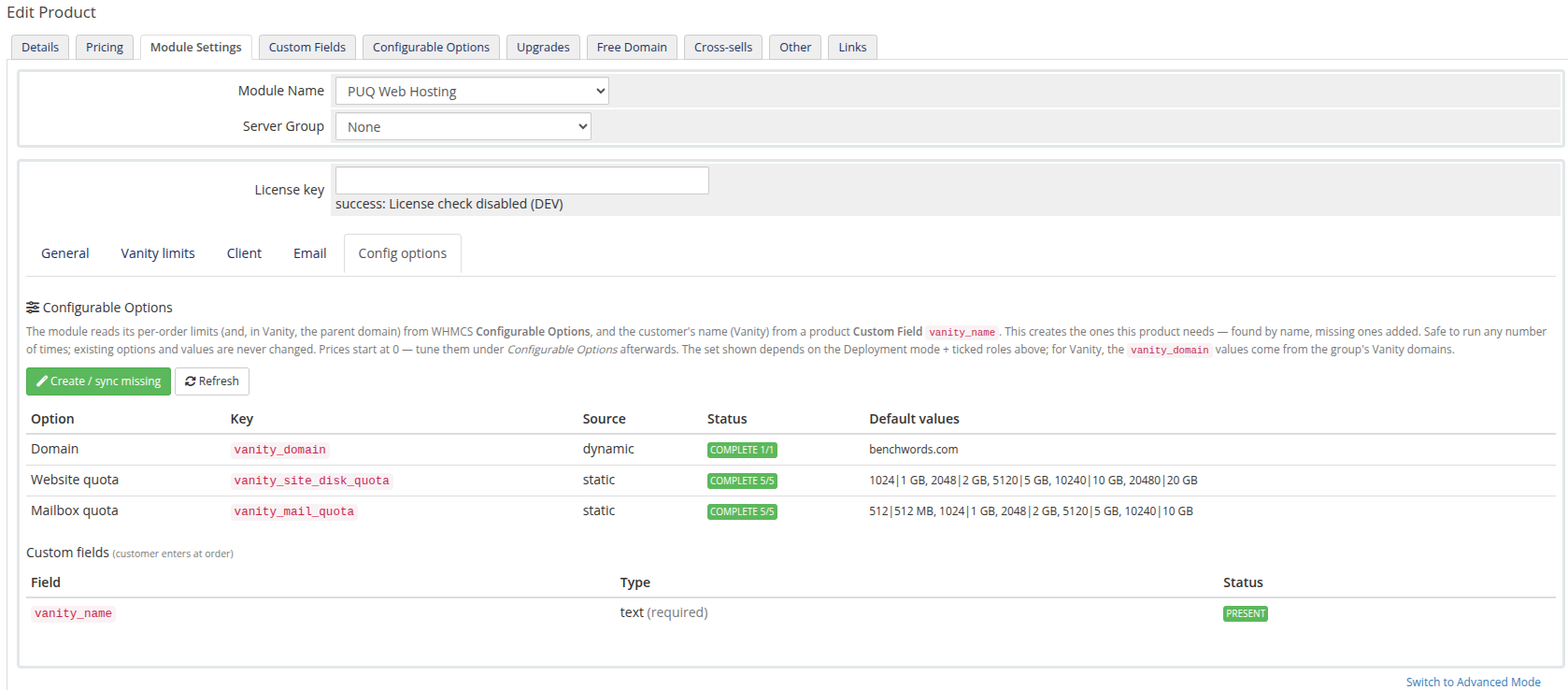Click the Website quota option label

[x=75, y=480]
